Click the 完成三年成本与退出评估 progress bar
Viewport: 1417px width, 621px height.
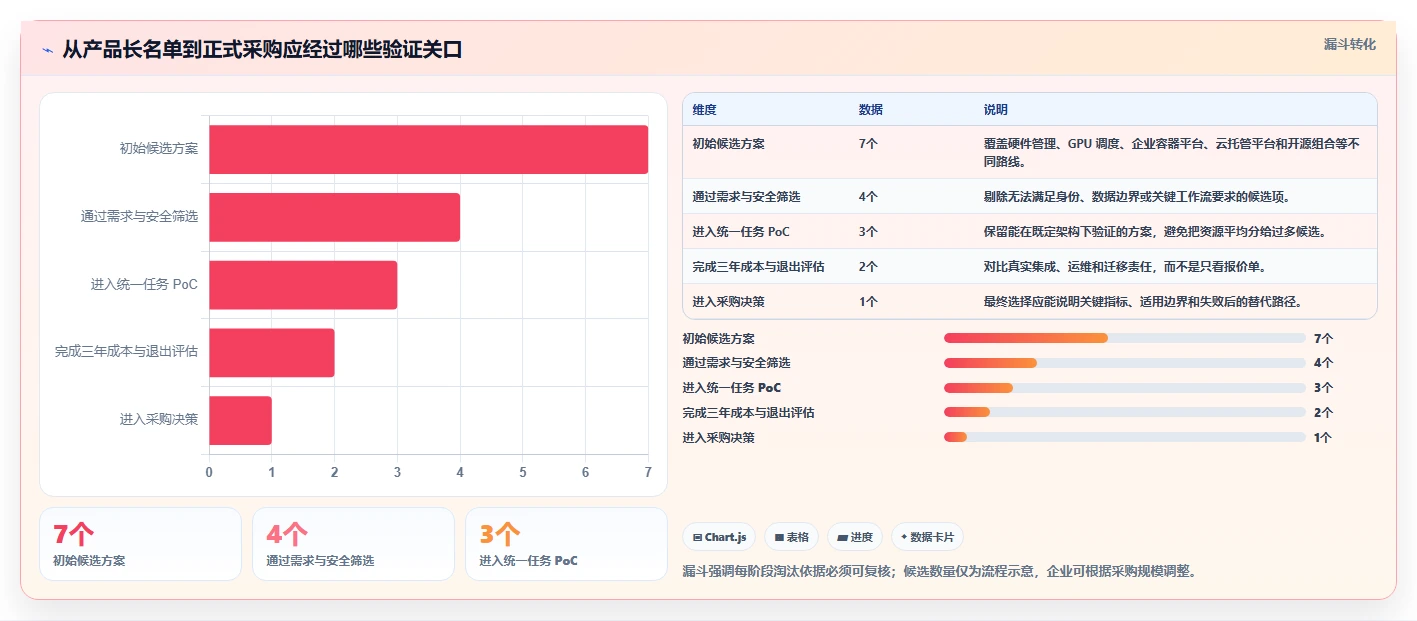click(x=1125, y=412)
